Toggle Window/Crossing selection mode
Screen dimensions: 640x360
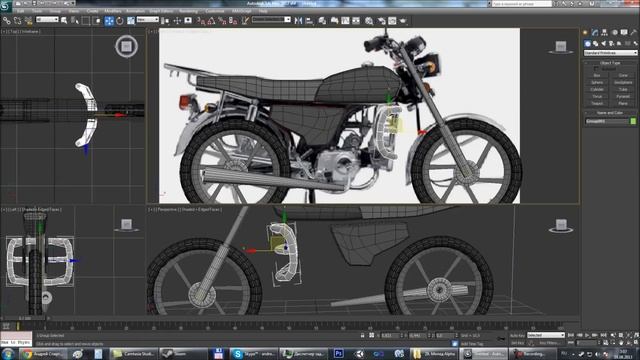(97, 20)
